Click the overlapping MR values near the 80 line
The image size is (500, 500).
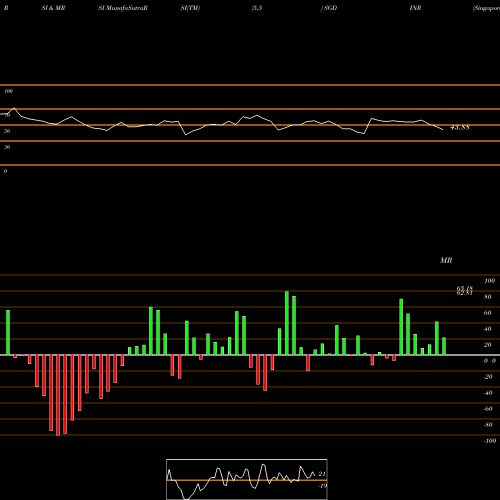tap(465, 291)
